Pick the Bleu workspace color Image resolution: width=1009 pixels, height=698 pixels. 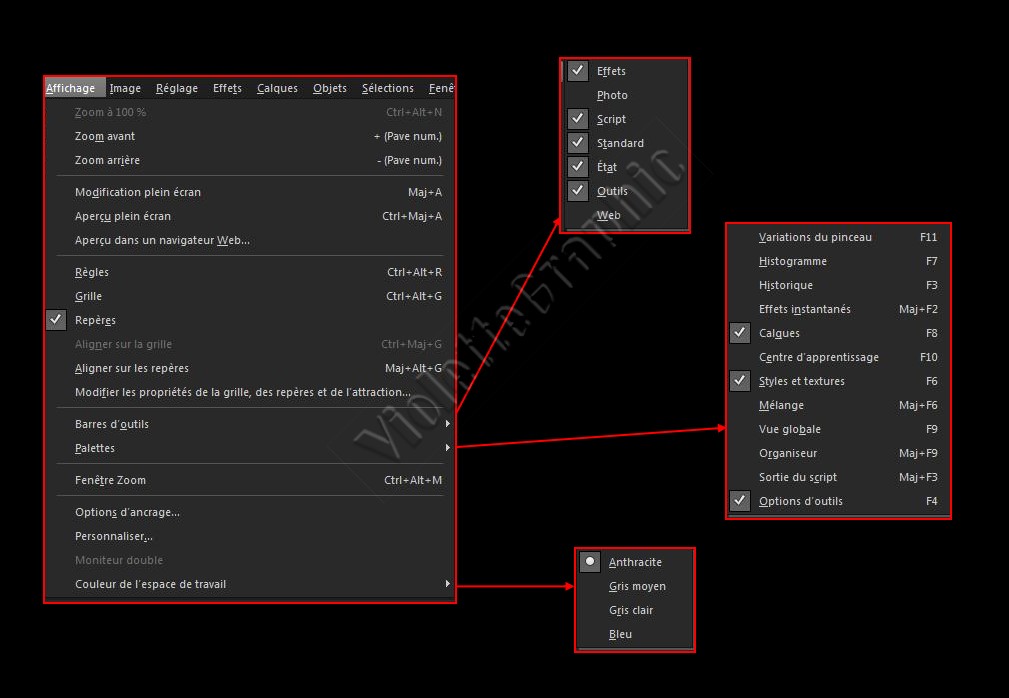click(620, 634)
